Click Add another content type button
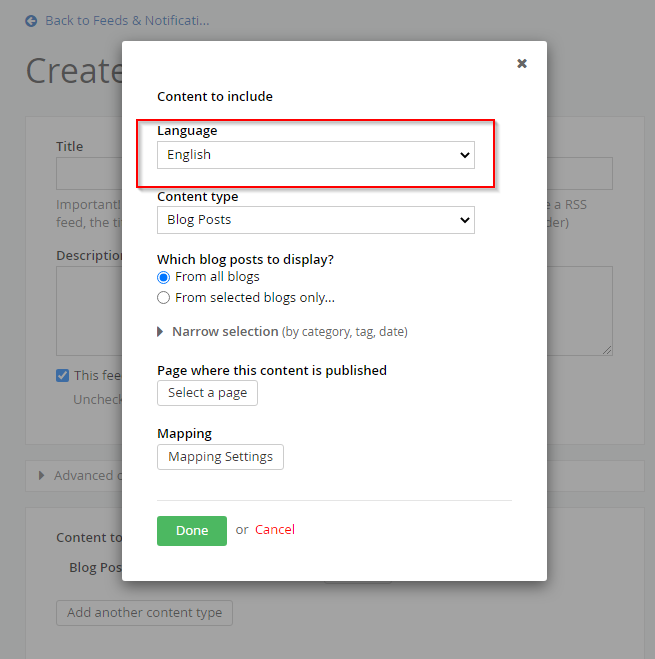The height and width of the screenshot is (659, 655). (x=144, y=613)
